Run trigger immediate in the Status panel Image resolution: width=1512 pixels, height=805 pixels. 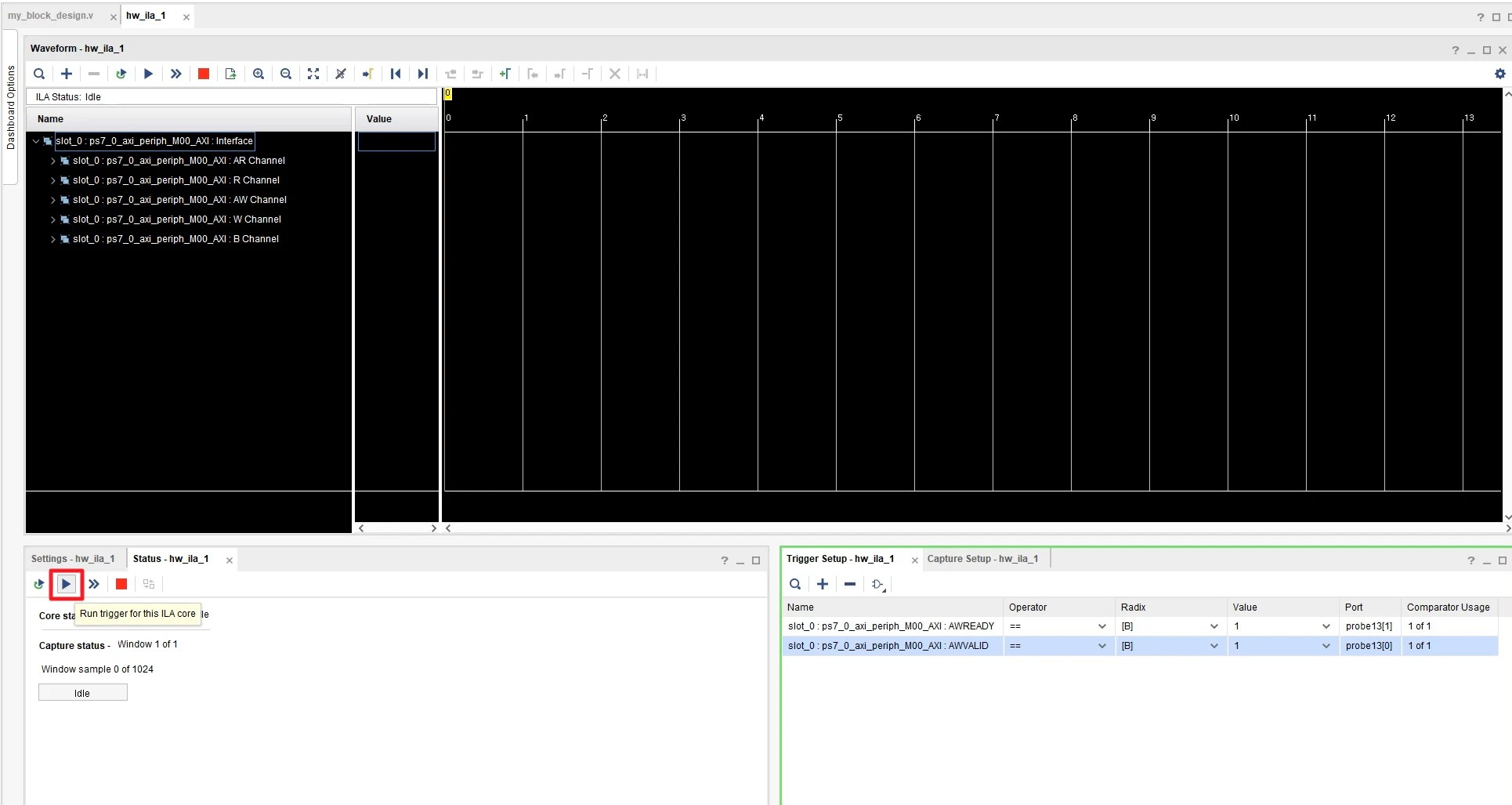(x=94, y=584)
